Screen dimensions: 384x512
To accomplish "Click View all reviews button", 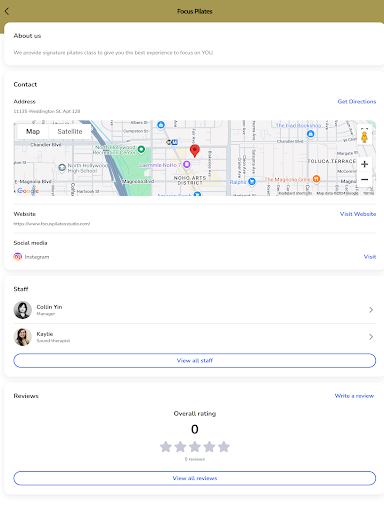I will [x=195, y=478].
